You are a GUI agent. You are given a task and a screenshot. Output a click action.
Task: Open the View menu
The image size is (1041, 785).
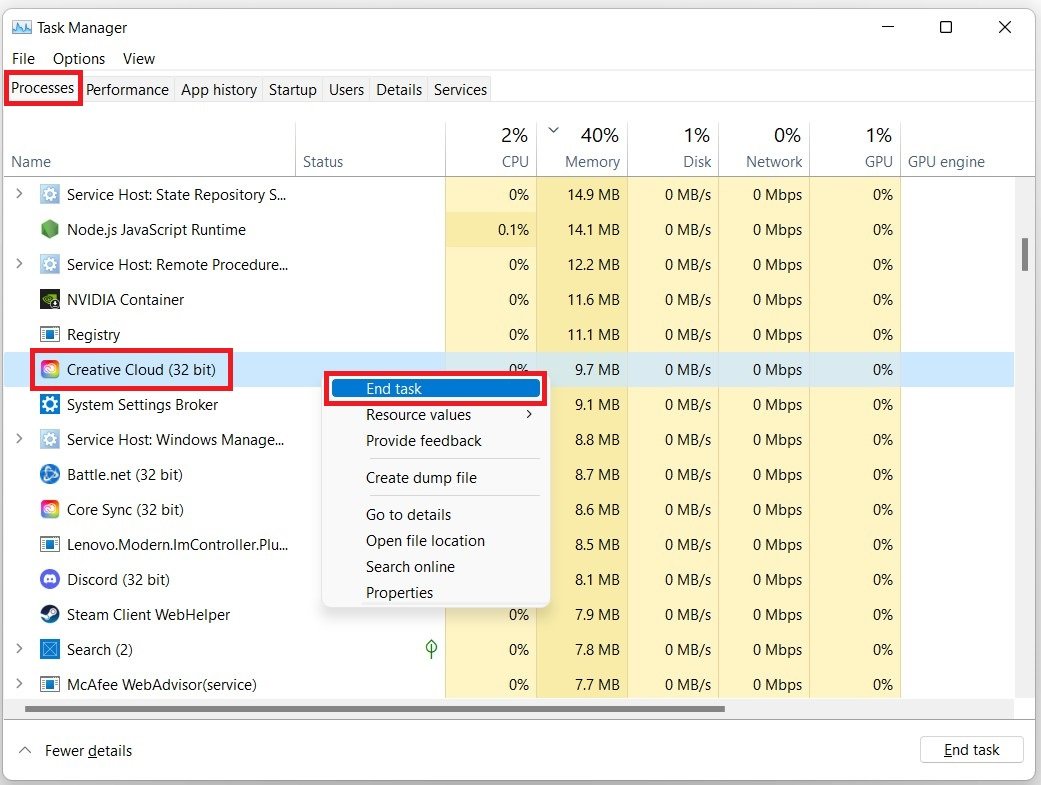click(139, 58)
